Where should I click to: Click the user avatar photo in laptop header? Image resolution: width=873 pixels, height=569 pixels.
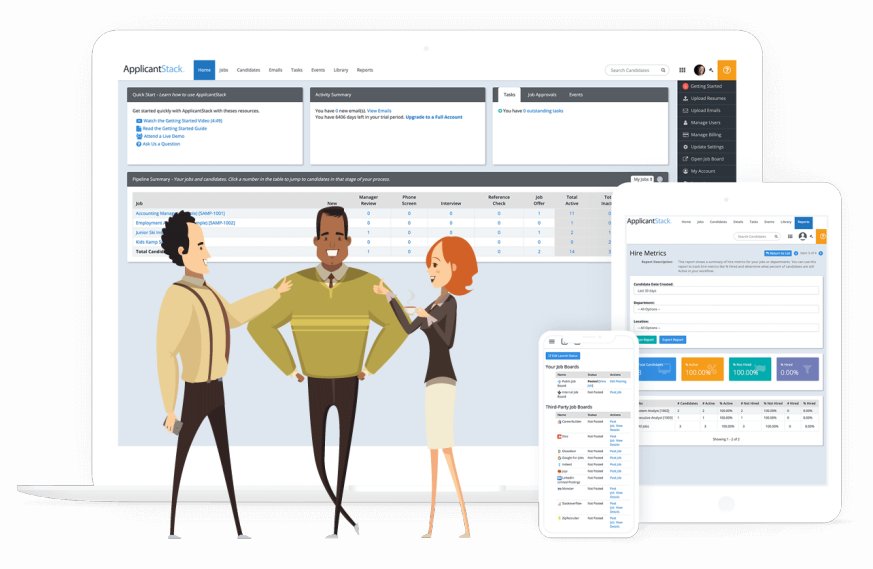coord(699,70)
